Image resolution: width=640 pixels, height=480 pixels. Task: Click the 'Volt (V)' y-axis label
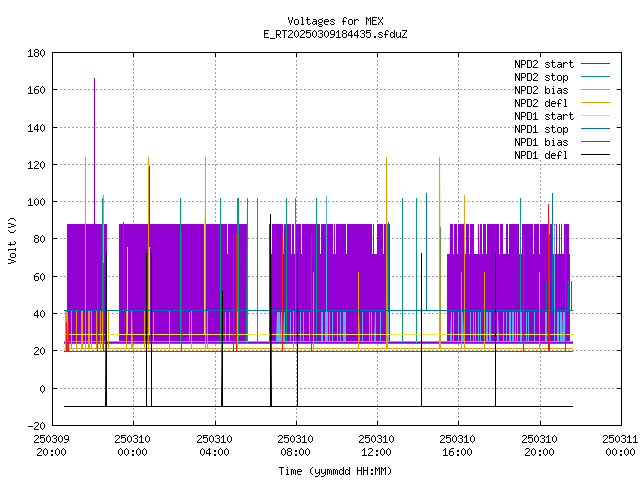[12, 240]
